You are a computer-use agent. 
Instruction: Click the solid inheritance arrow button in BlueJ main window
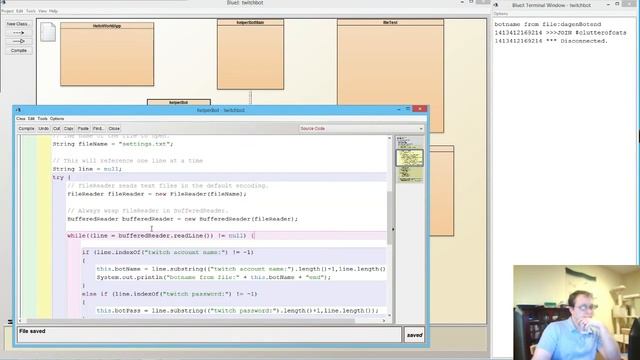pyautogui.click(x=18, y=33)
